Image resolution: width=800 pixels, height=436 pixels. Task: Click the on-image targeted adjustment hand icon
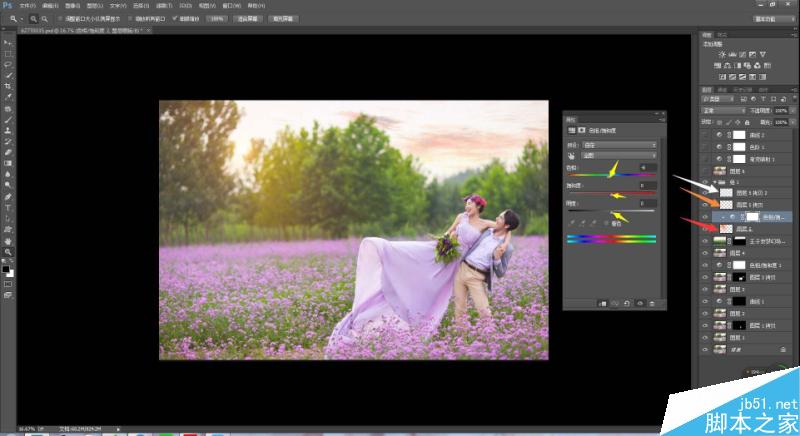click(571, 156)
